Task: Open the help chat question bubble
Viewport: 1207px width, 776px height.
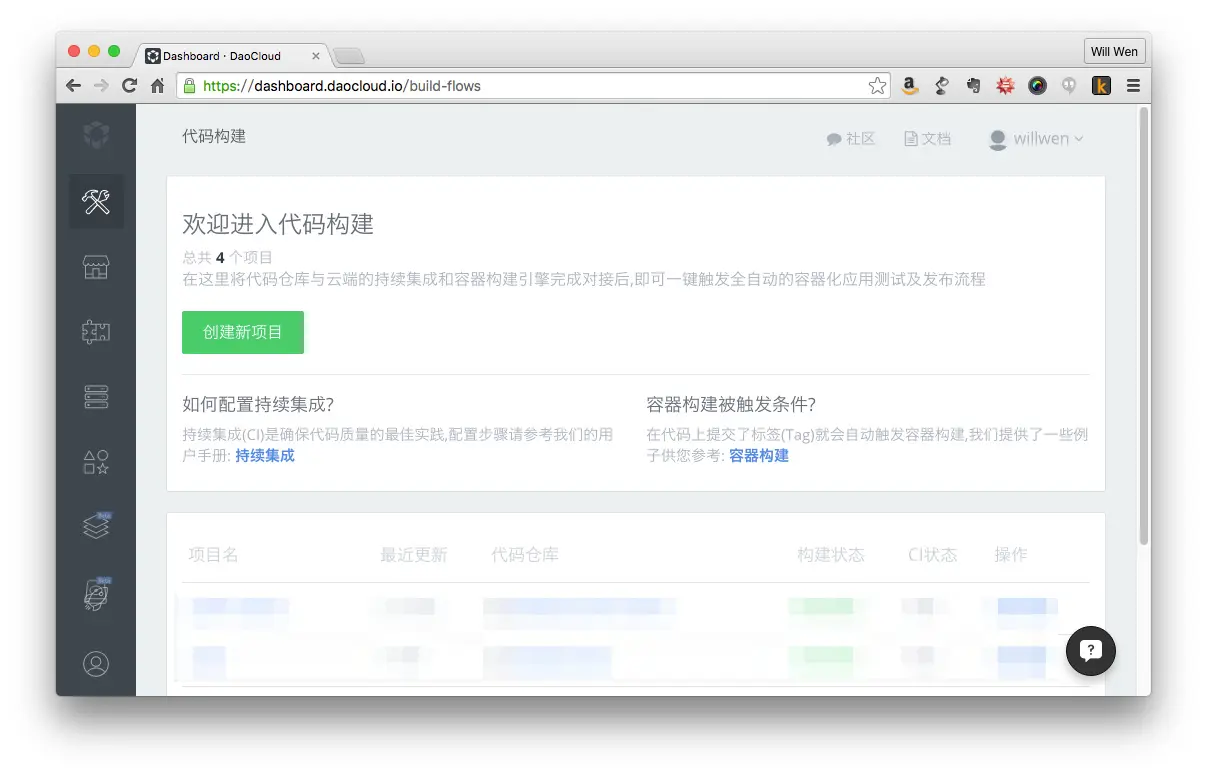Action: tap(1091, 650)
